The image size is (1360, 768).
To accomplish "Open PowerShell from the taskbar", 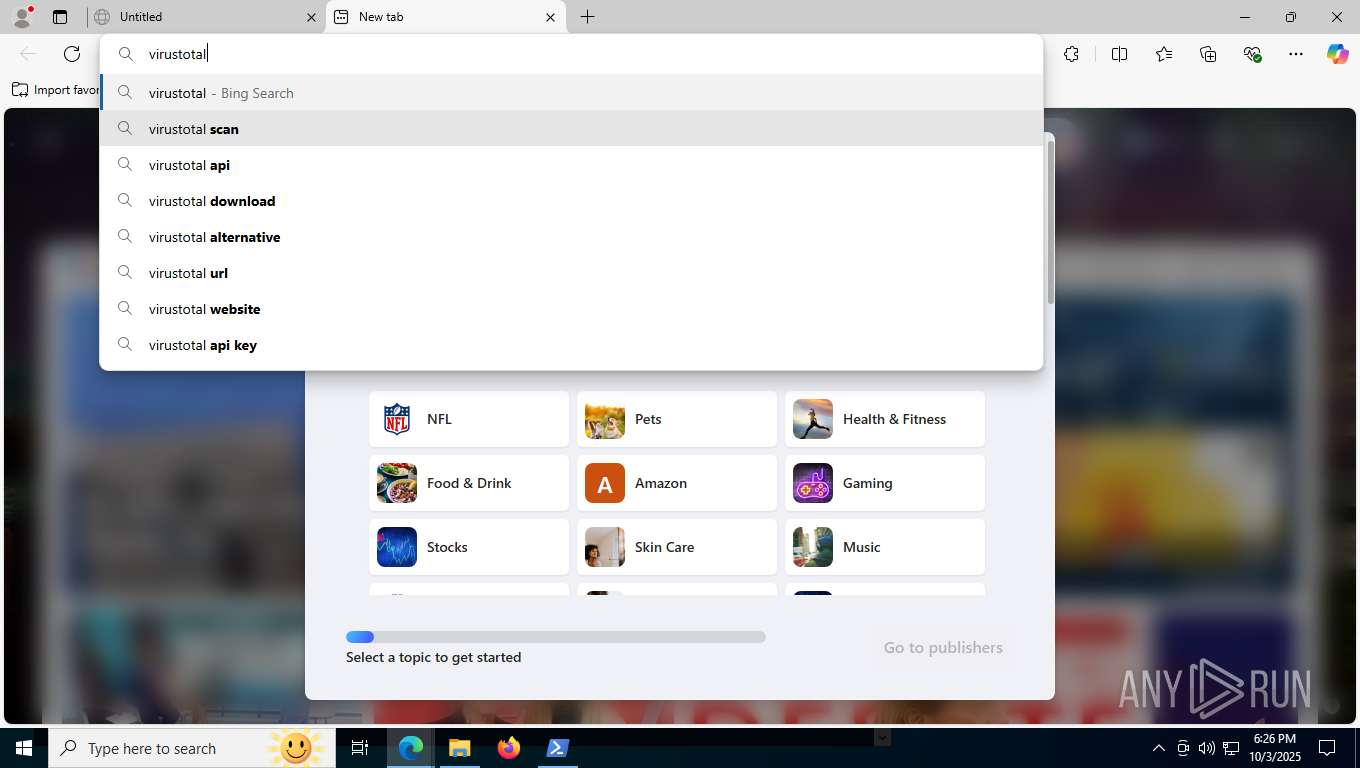I will pyautogui.click(x=557, y=748).
